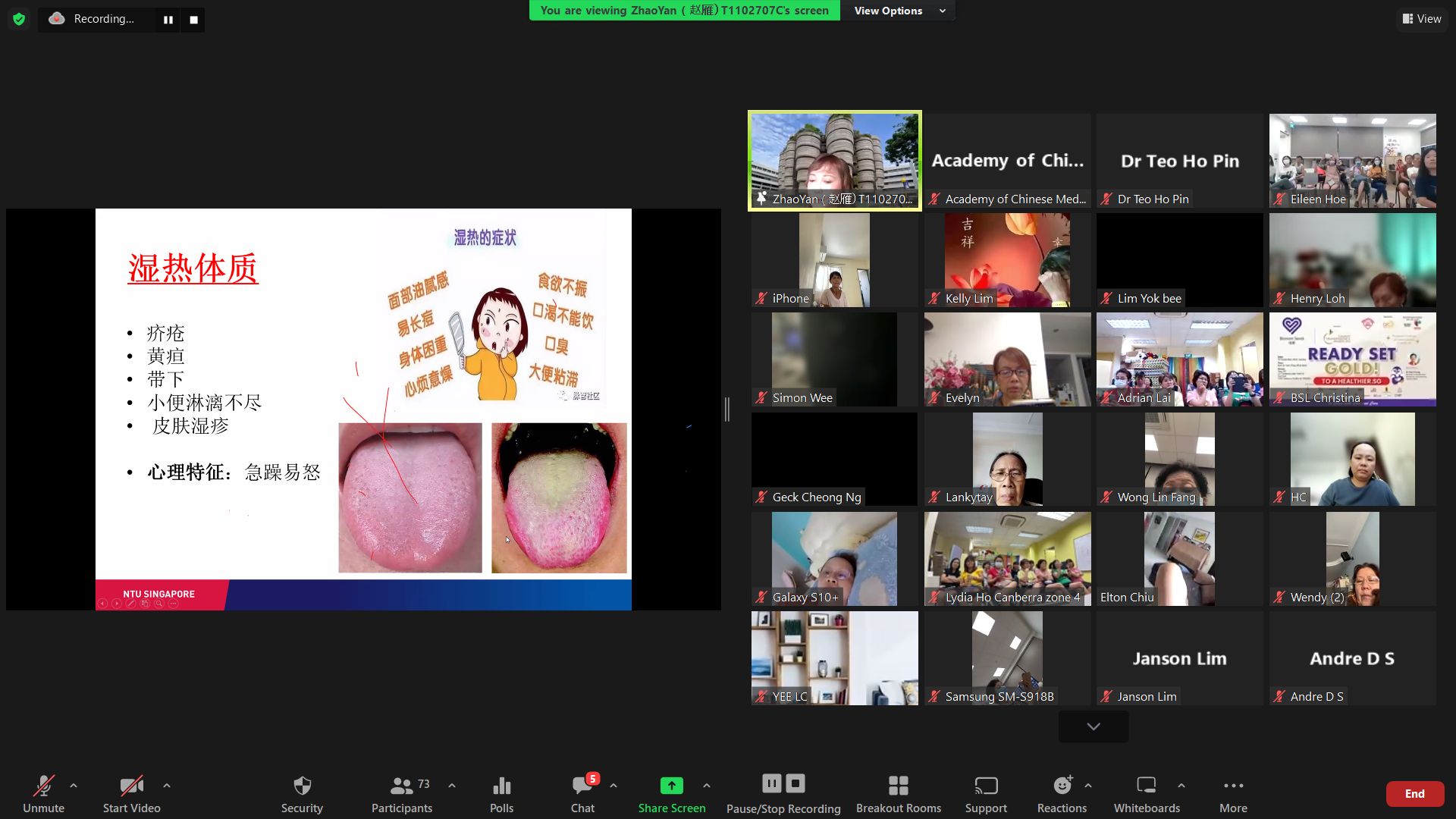Viewport: 1456px width, 819px height.
Task: Expand the arrow next to Participants
Action: 452,786
